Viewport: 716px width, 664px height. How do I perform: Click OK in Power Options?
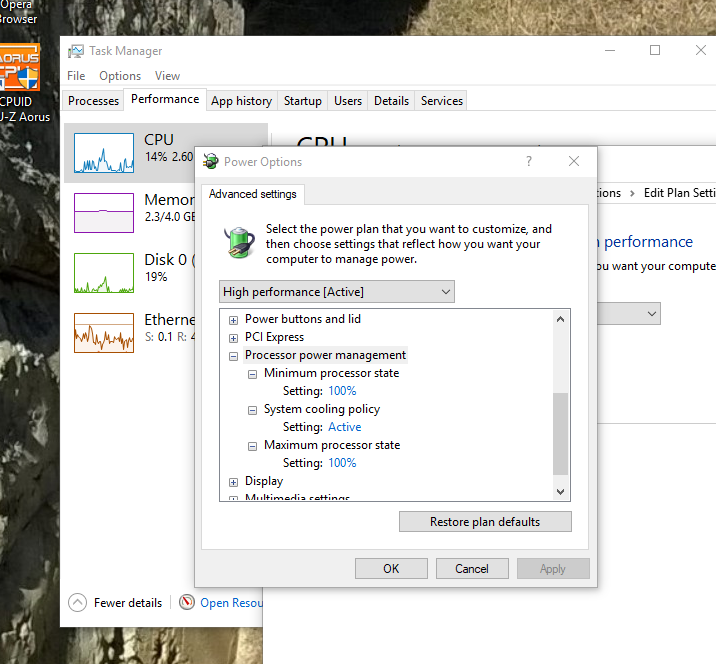point(391,569)
